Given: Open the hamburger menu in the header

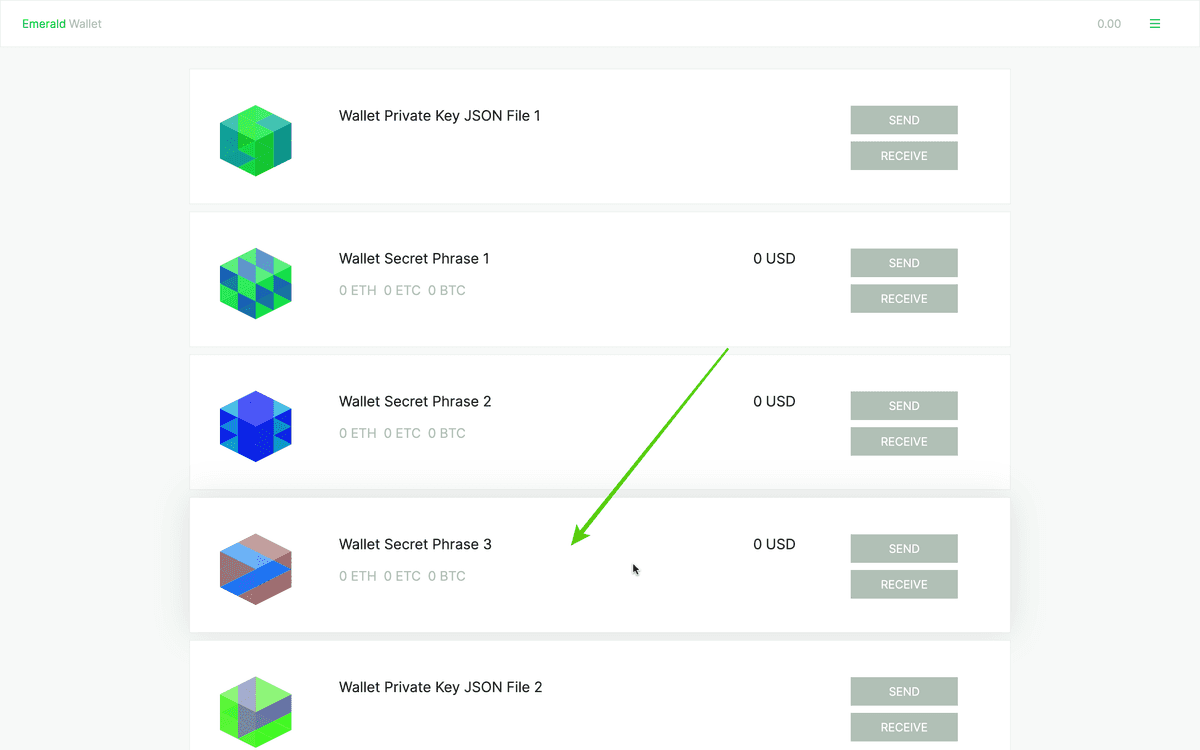Looking at the screenshot, I should tap(1155, 23).
